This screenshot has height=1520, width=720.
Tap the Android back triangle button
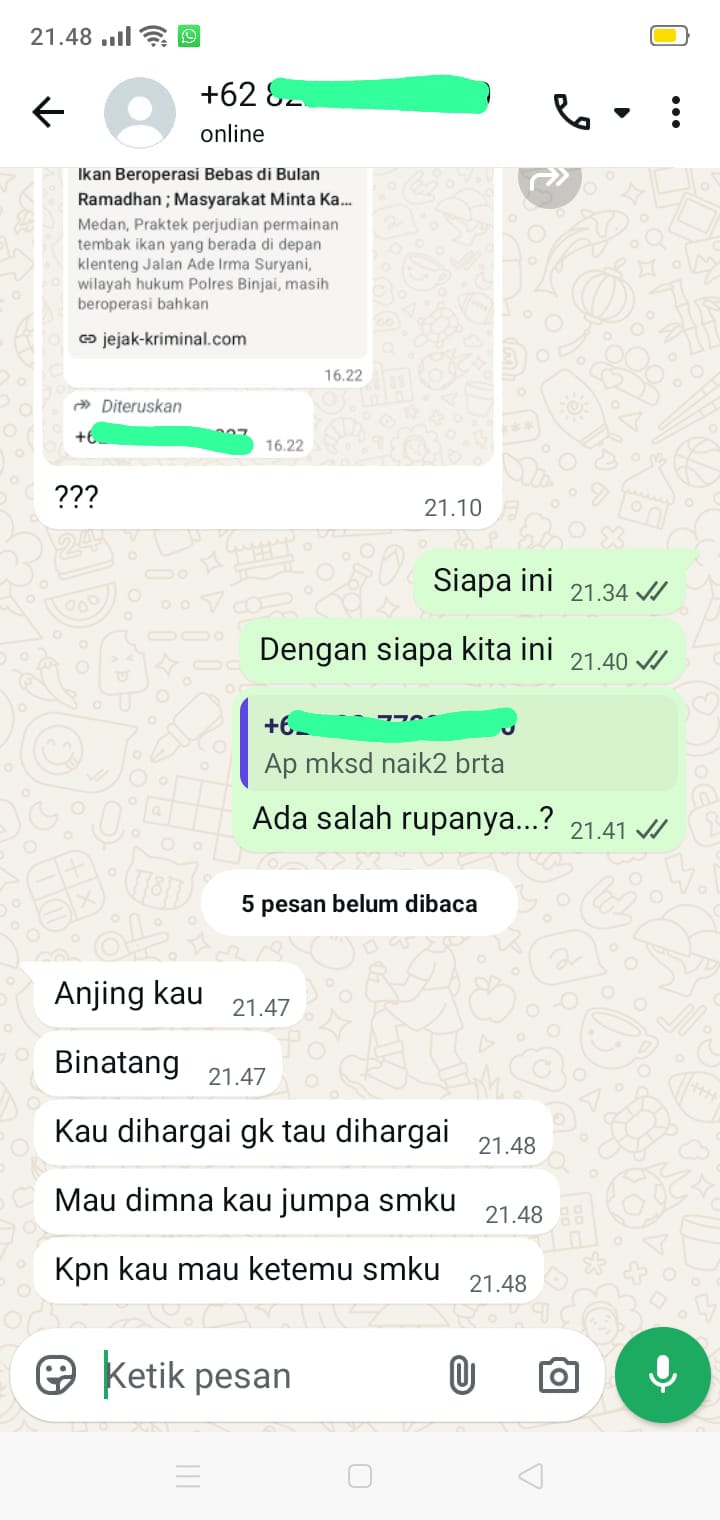click(x=531, y=1476)
